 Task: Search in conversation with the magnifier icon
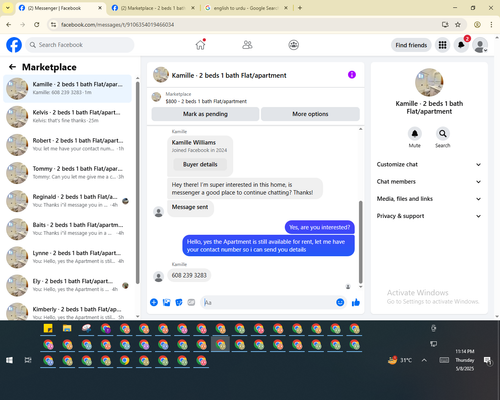tap(442, 134)
